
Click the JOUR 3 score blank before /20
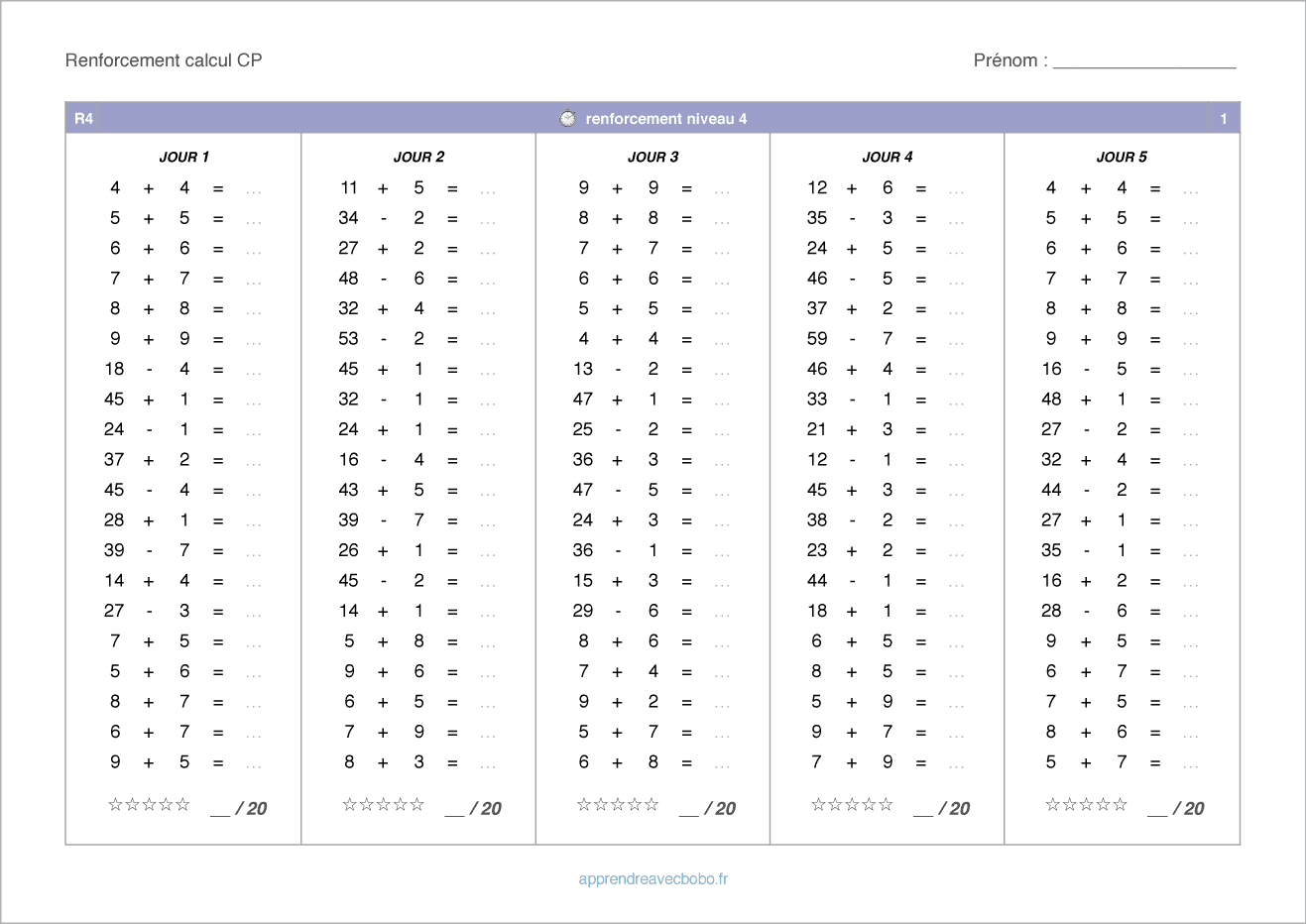(x=689, y=811)
